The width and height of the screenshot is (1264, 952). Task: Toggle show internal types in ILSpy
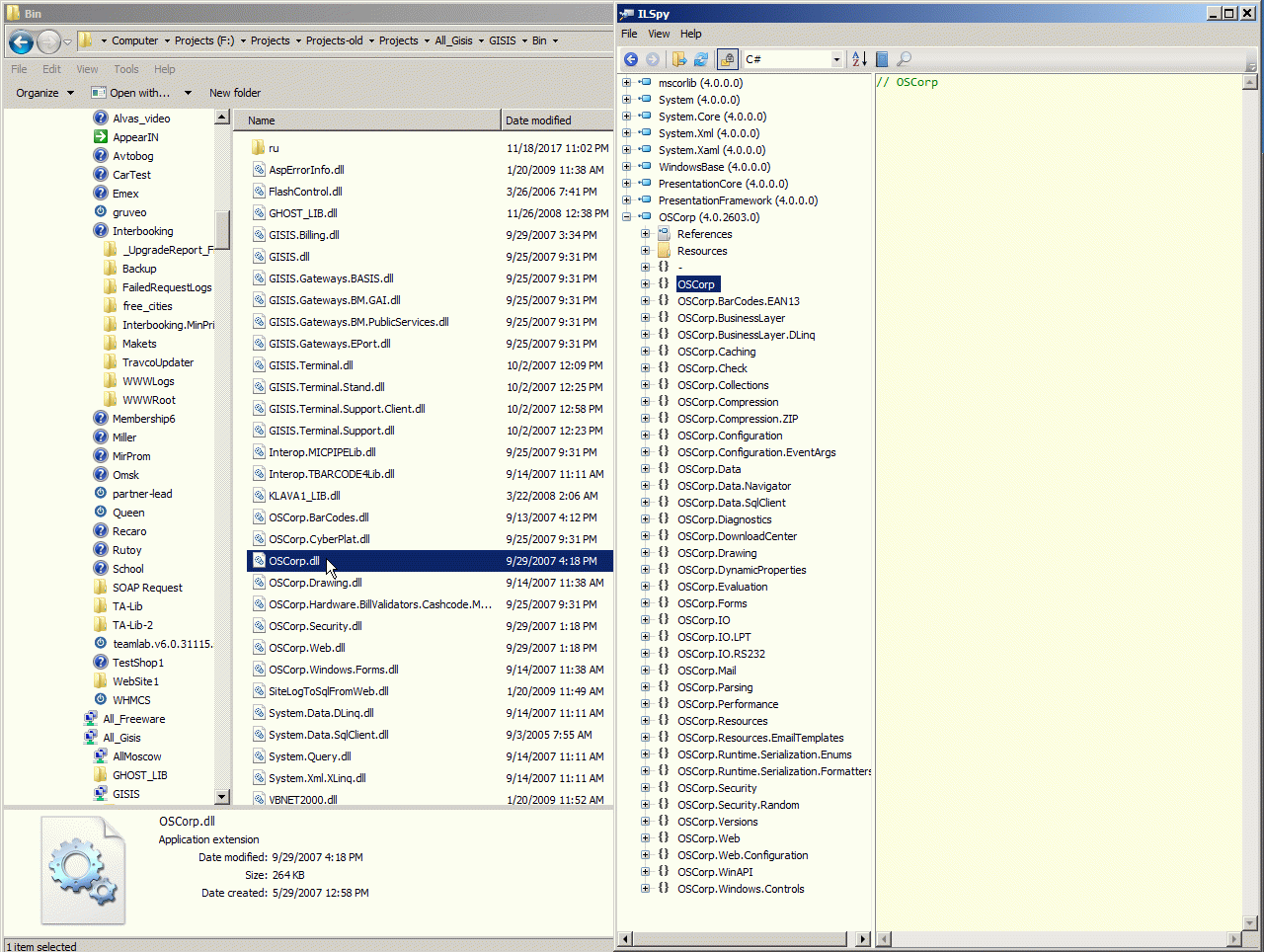[x=728, y=59]
